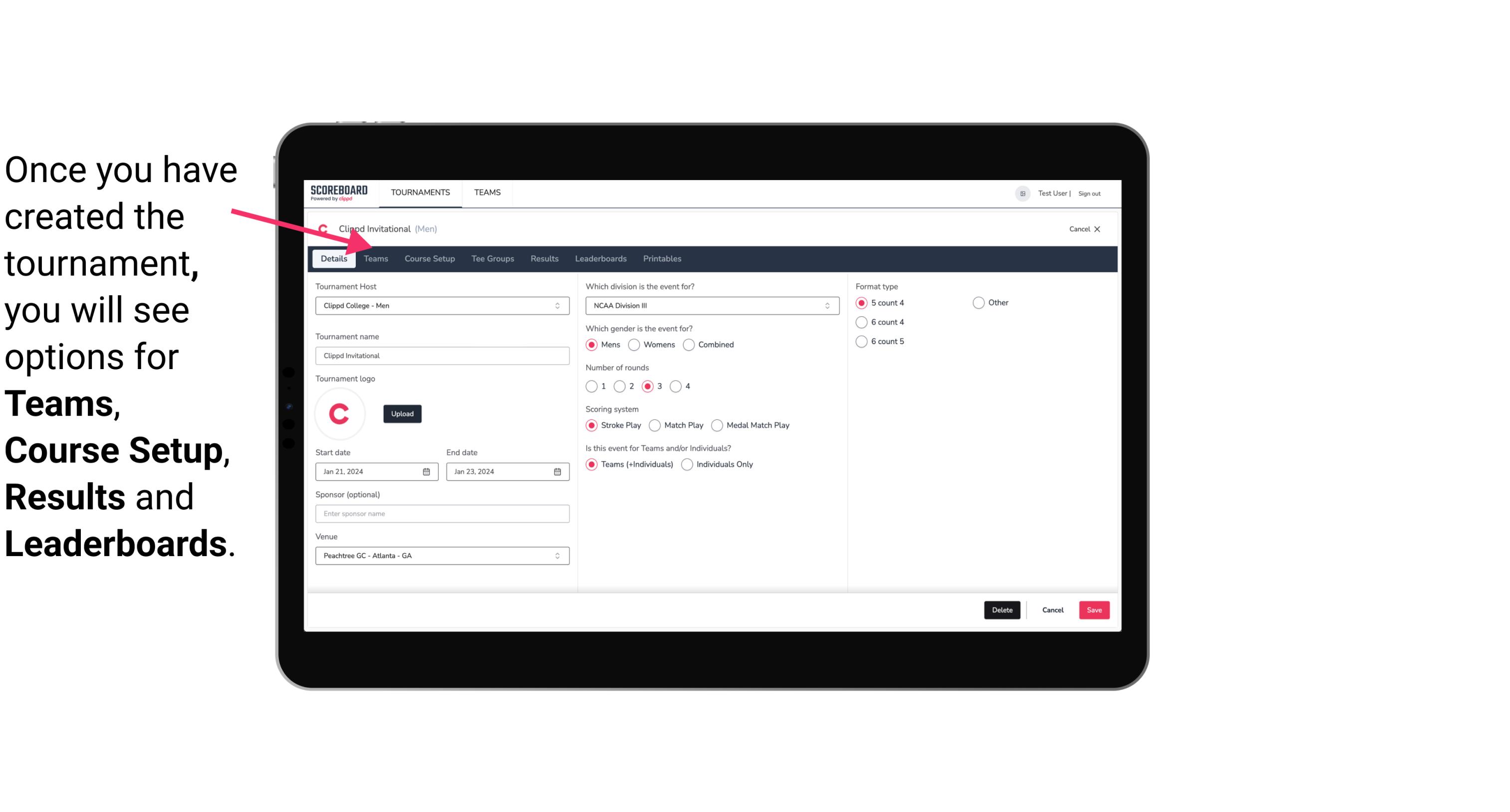This screenshot has width=1510, height=812.
Task: Switch to Leaderboards tab
Action: click(600, 259)
